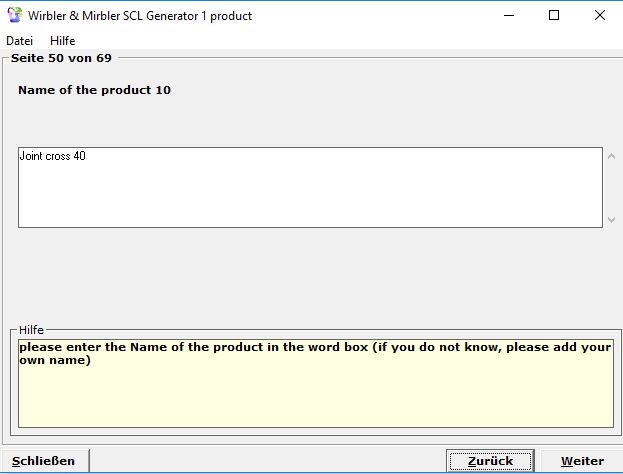Click the 'Name of the product 10' label
The image size is (623, 474).
(x=94, y=90)
